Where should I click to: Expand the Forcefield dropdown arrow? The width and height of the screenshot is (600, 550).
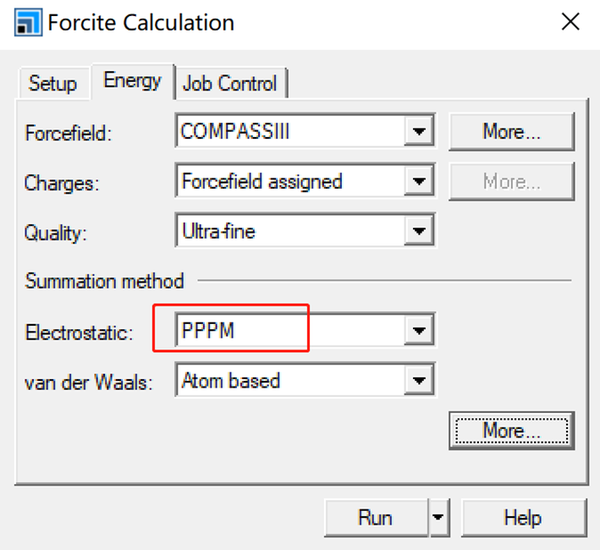click(420, 131)
